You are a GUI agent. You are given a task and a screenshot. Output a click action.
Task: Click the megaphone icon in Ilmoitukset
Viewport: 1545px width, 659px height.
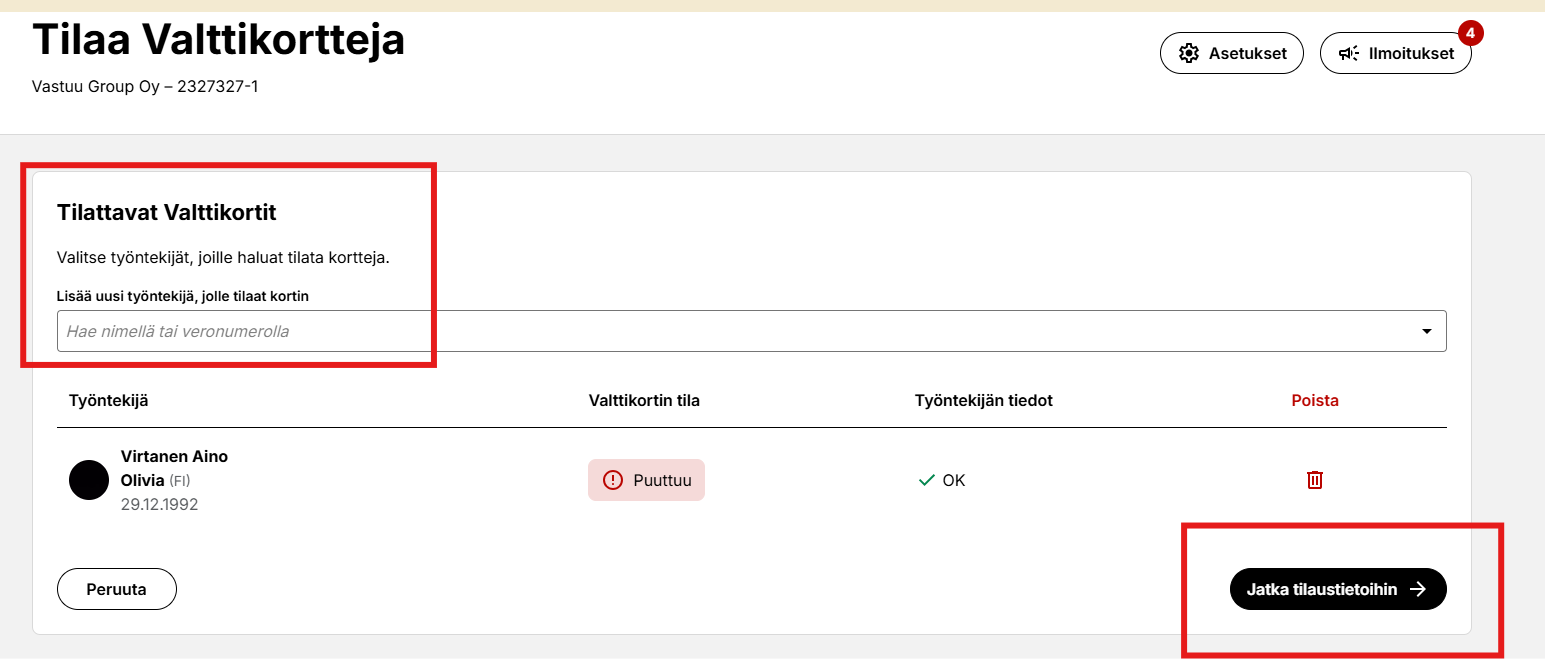pos(1349,54)
